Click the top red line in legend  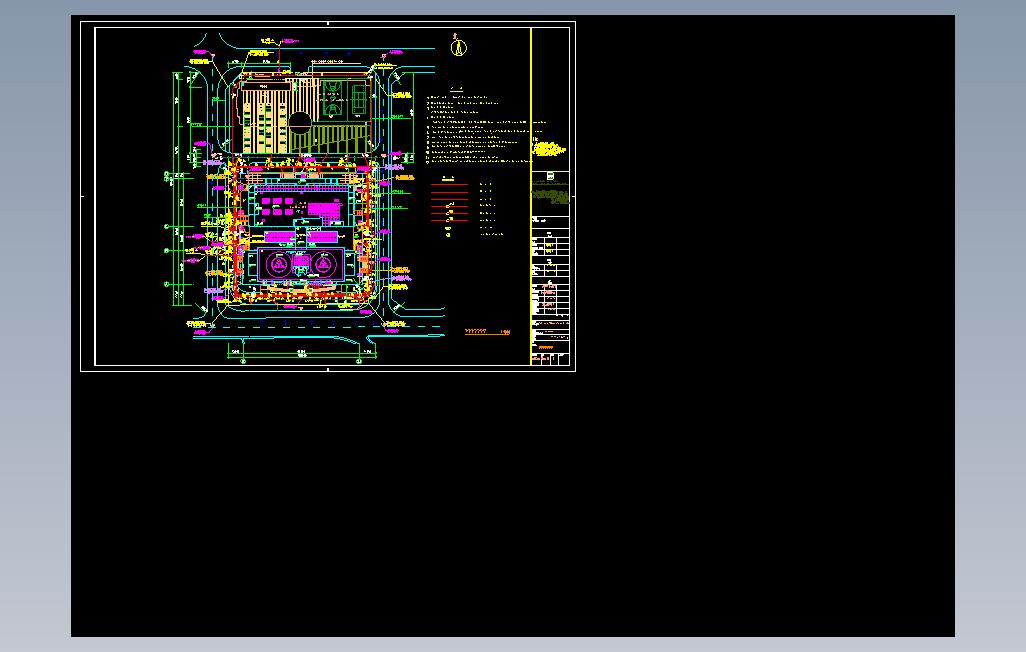point(450,185)
